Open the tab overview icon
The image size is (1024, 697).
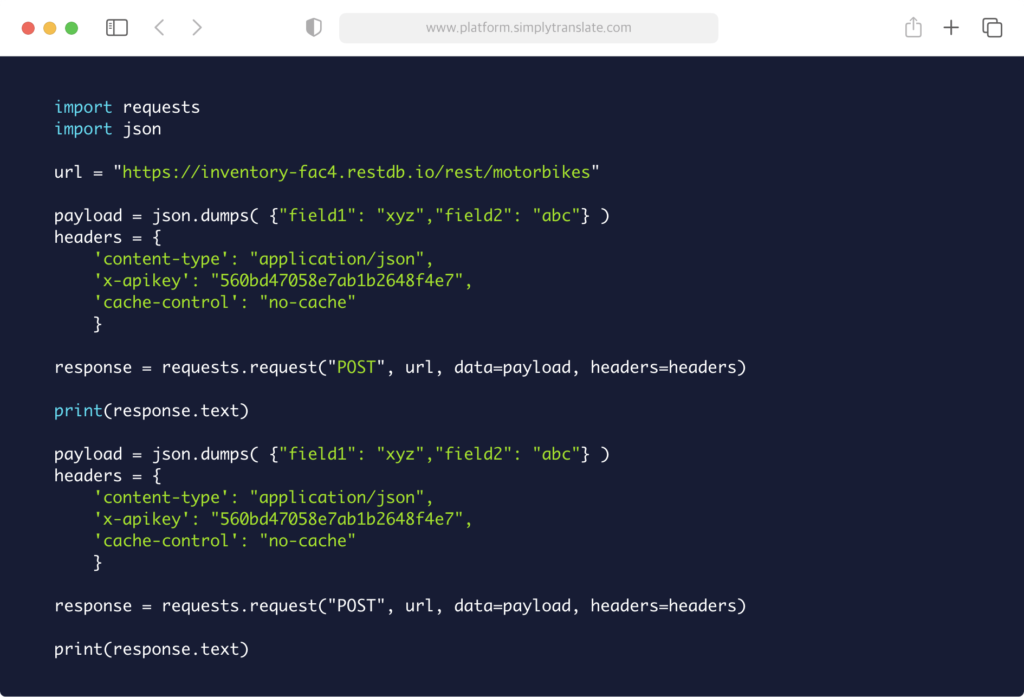(x=991, y=27)
